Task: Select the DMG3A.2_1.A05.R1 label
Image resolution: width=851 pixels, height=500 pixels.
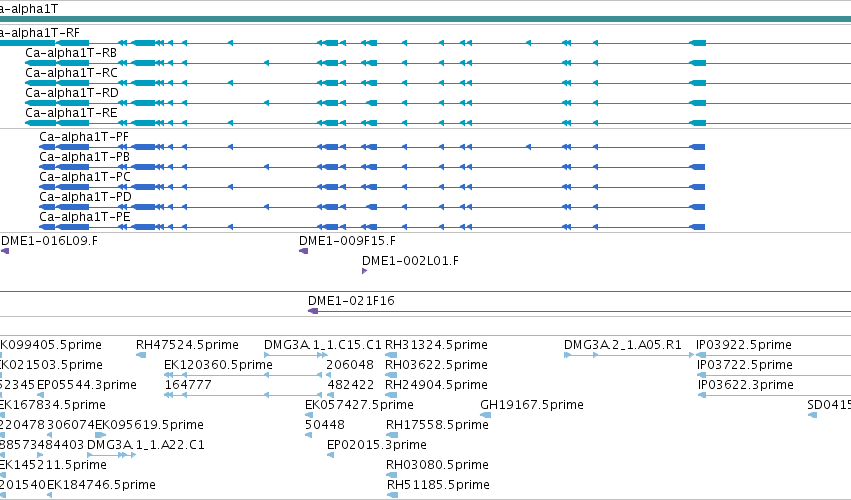Action: click(623, 345)
